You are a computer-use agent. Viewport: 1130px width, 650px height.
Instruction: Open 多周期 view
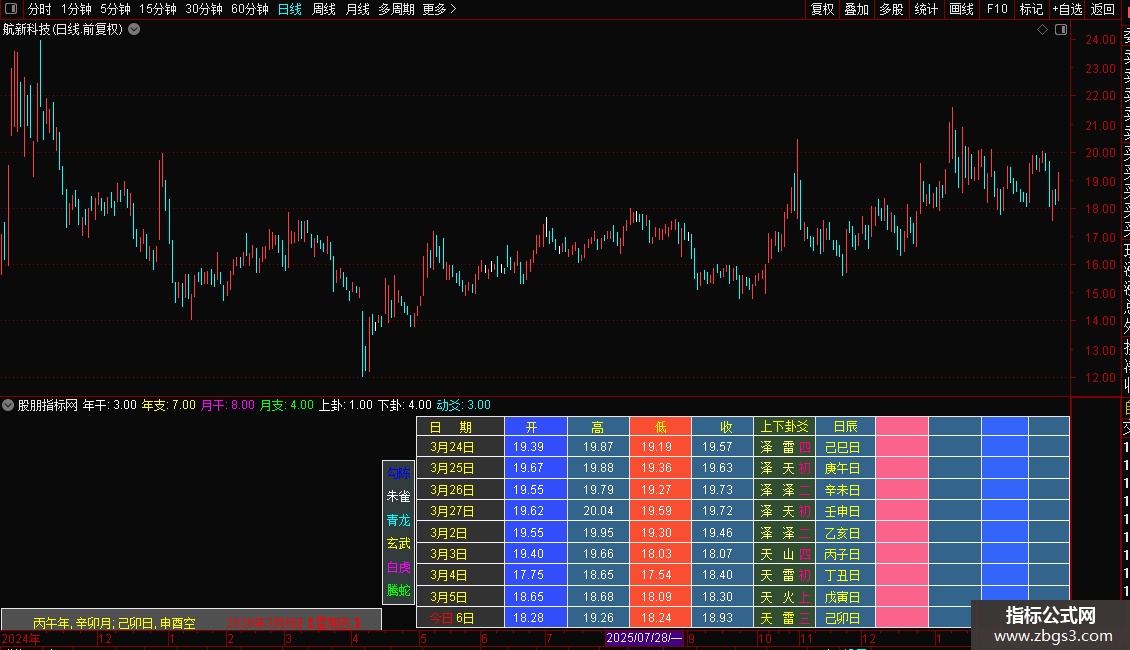coord(396,9)
